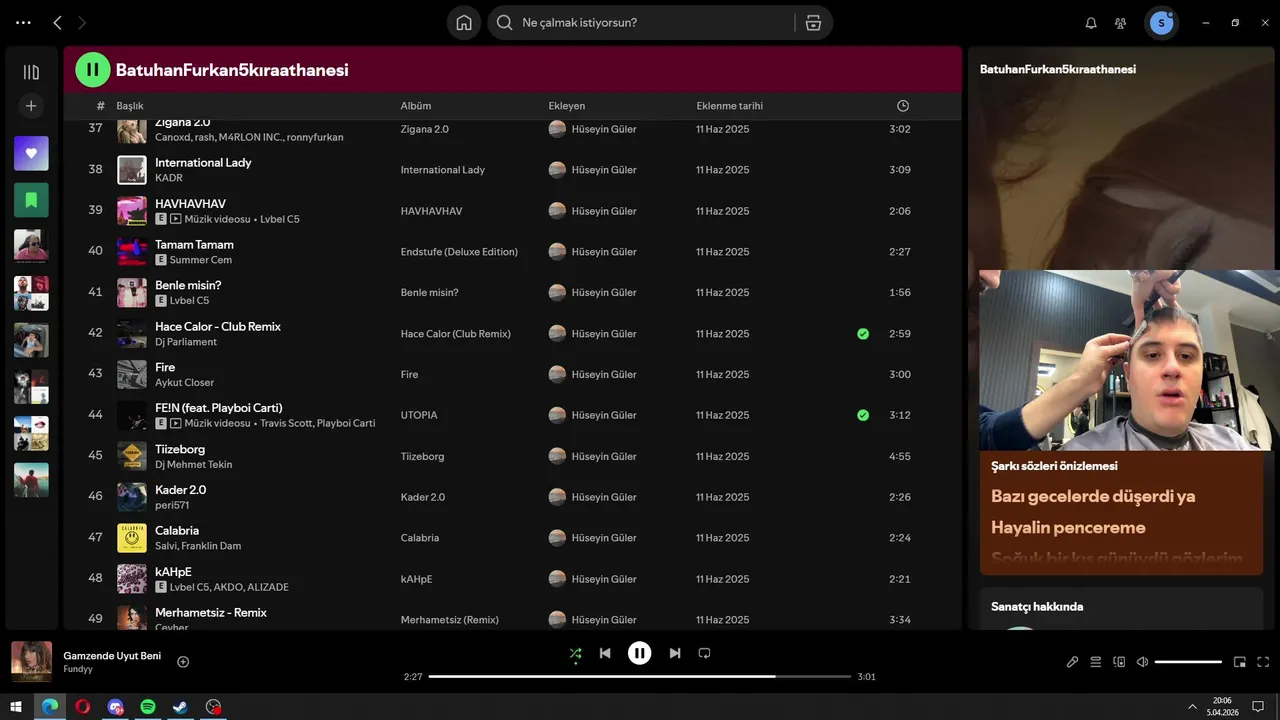Viewport: 1280px width, 720px height.
Task: Expand system tray hidden icons chevron
Action: click(1192, 707)
